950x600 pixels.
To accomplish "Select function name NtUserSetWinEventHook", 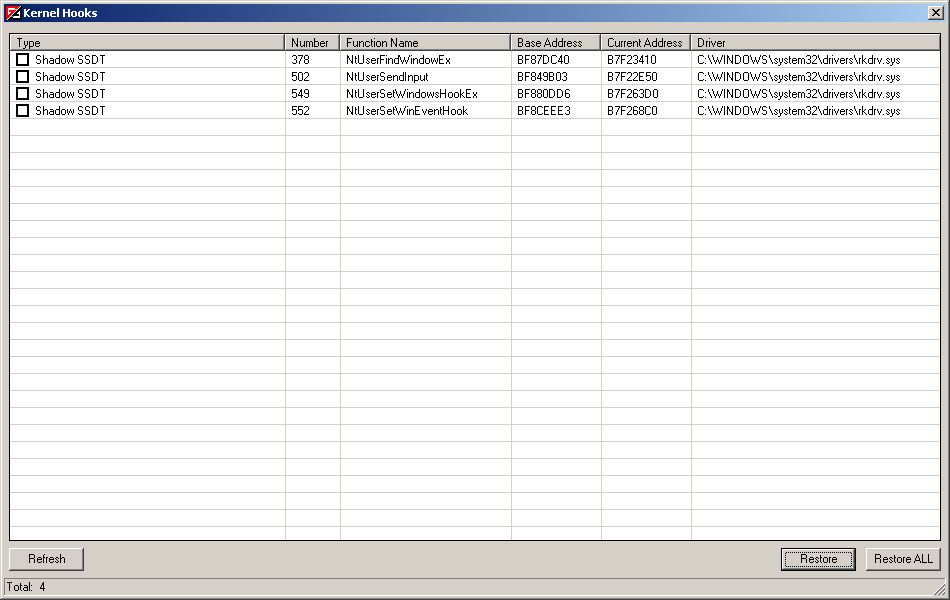I will [x=407, y=110].
